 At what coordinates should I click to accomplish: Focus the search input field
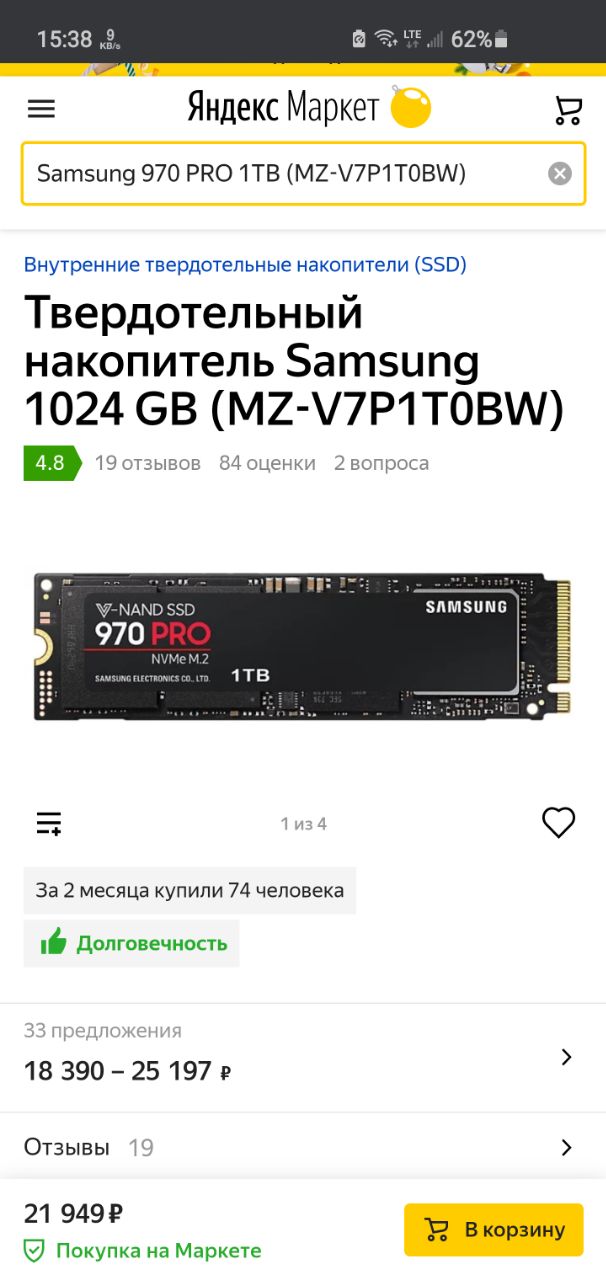pos(284,174)
